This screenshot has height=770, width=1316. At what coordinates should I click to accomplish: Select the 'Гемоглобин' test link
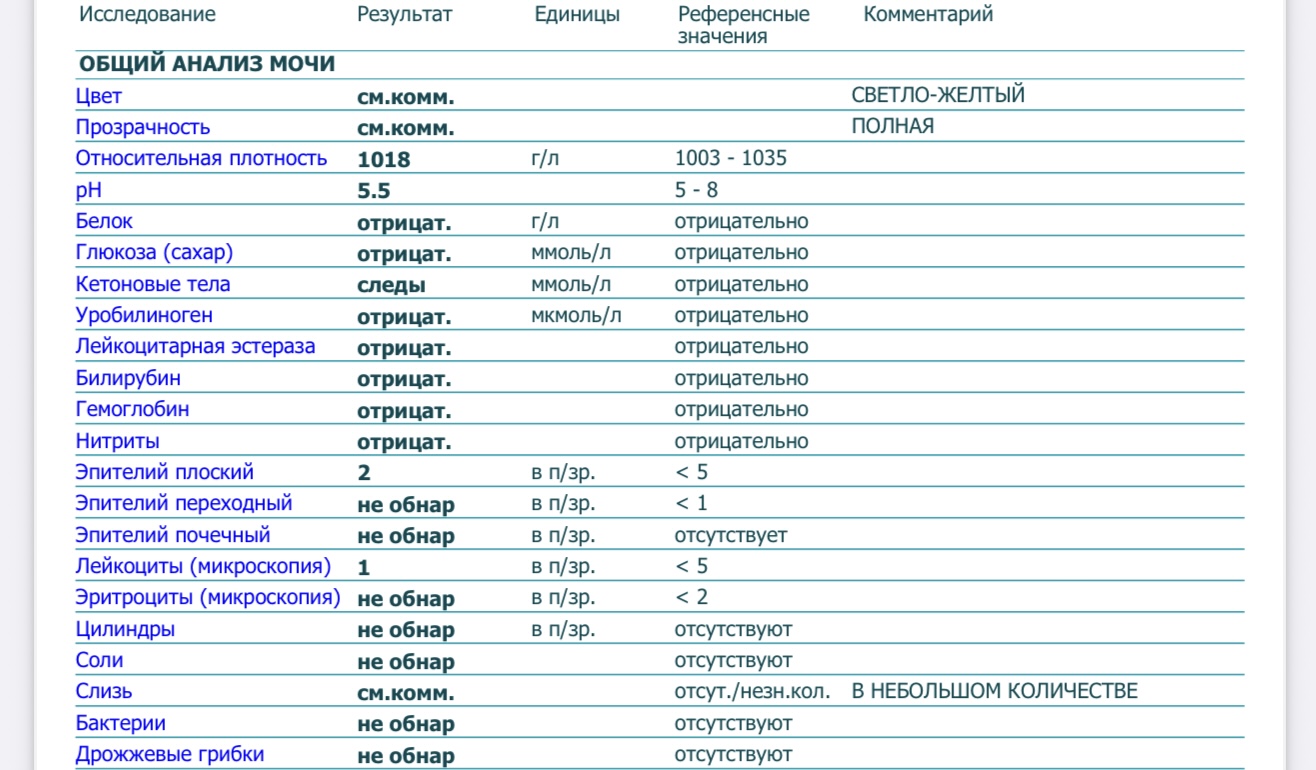click(132, 409)
